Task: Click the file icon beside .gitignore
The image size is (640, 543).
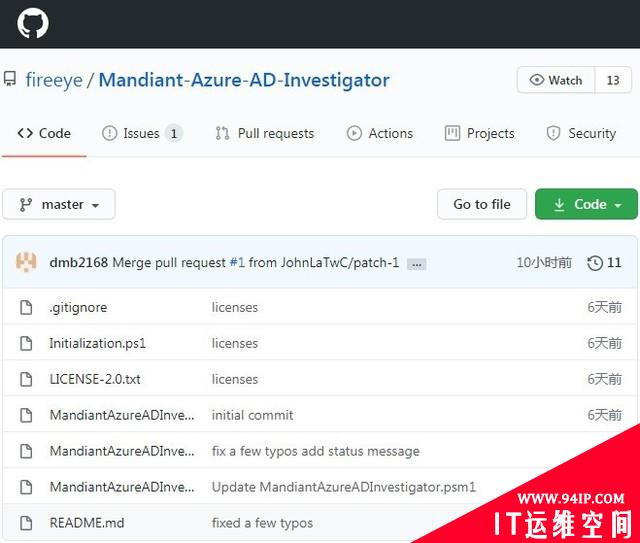Action: pos(26,307)
